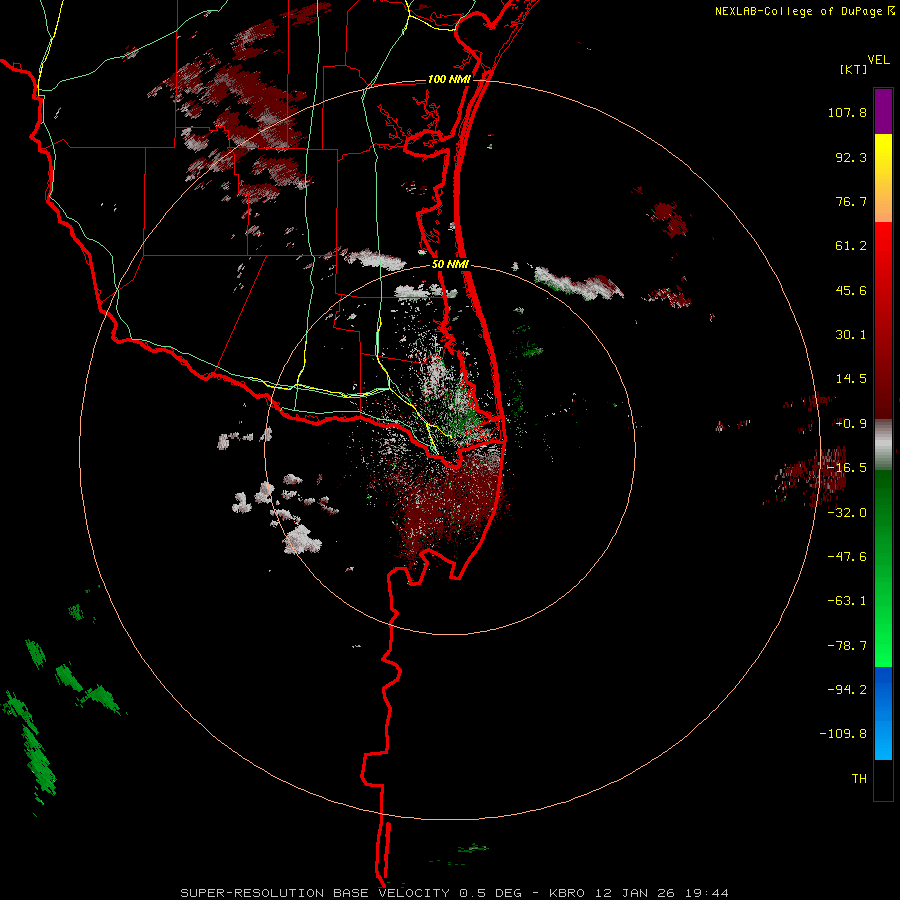The height and width of the screenshot is (900, 900).
Task: Pick the purple segment of velocity scale
Action: 883,111
